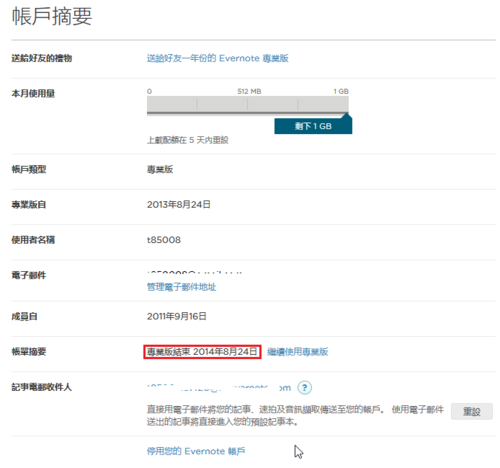
Task: Click the 512 MB usage scale marker
Action: [x=249, y=91]
